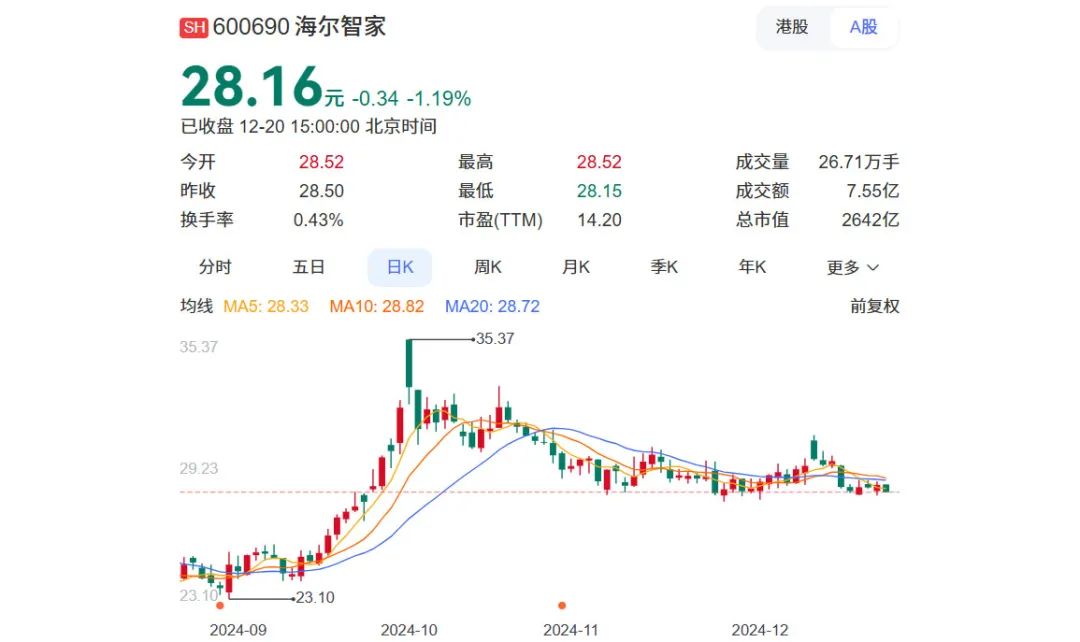
Task: Click the 29.23 price axis label
Action: pyautogui.click(x=198, y=468)
